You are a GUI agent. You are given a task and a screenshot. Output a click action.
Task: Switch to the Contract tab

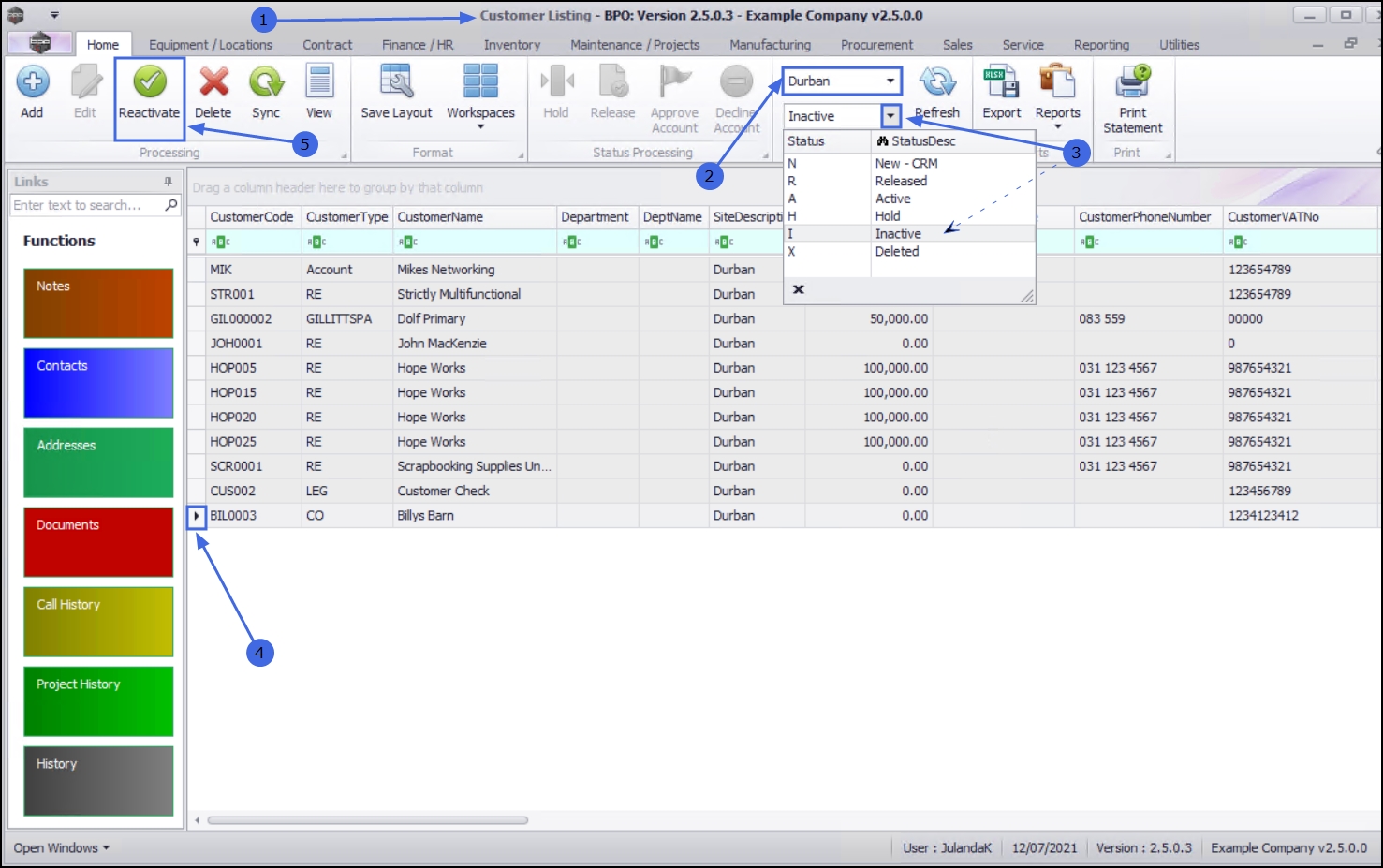point(328,44)
